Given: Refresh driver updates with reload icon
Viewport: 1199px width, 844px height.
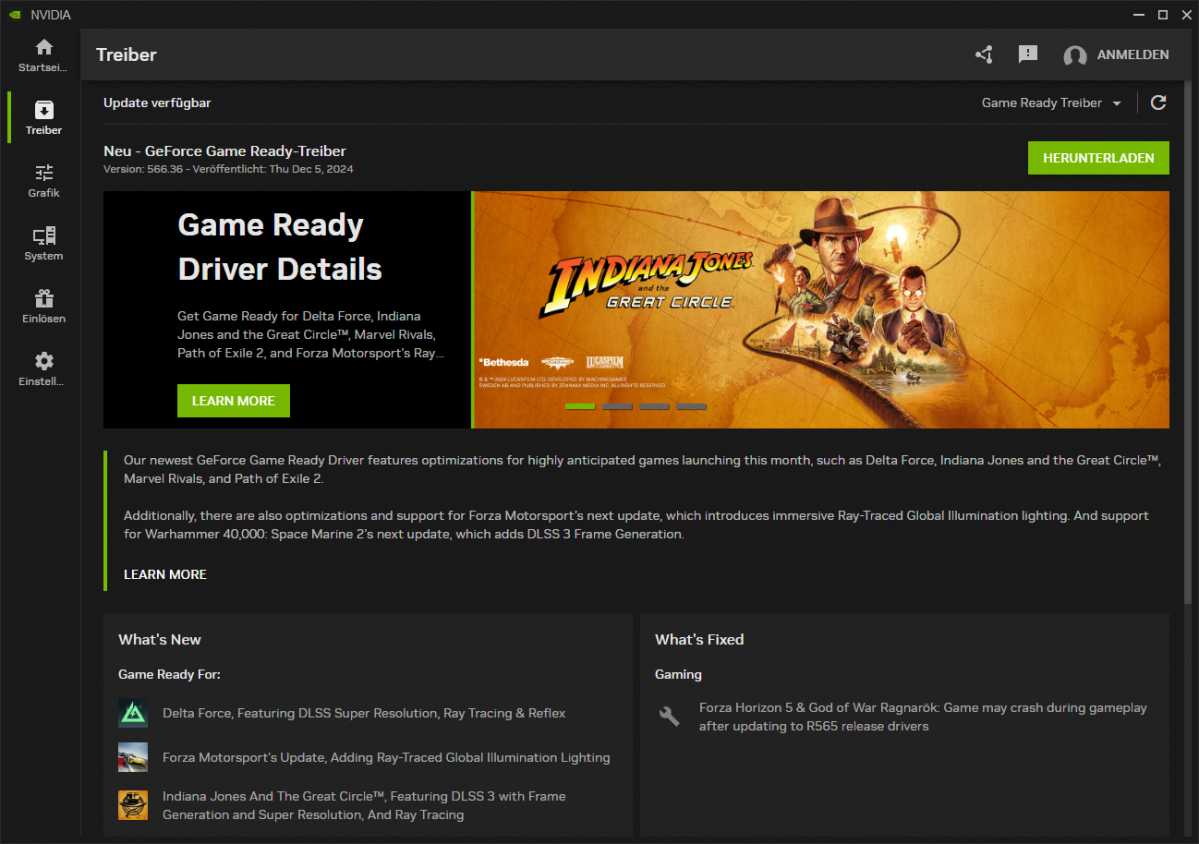Looking at the screenshot, I should pos(1158,102).
